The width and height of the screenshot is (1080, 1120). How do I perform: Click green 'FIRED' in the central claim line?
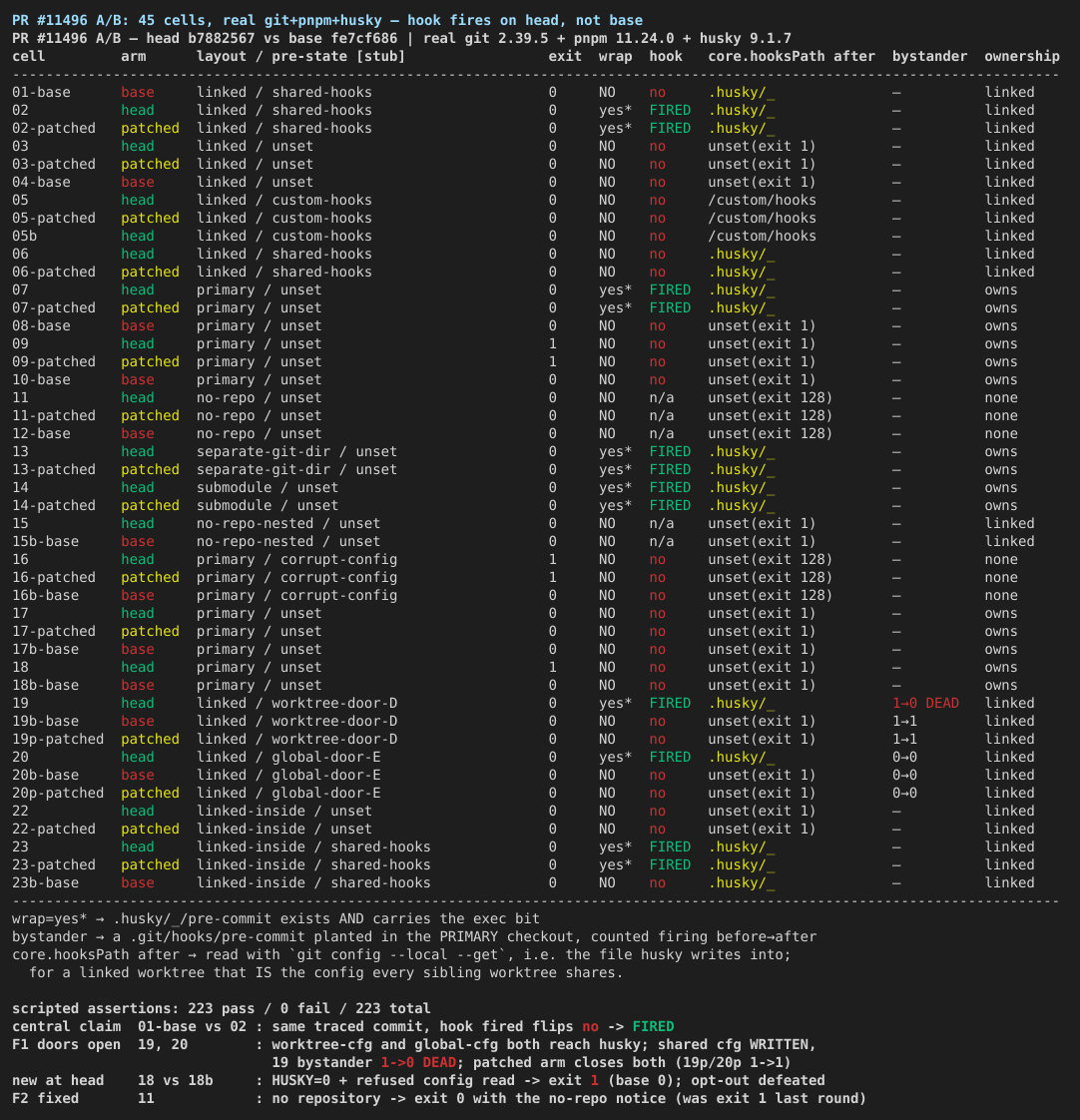point(653,1026)
